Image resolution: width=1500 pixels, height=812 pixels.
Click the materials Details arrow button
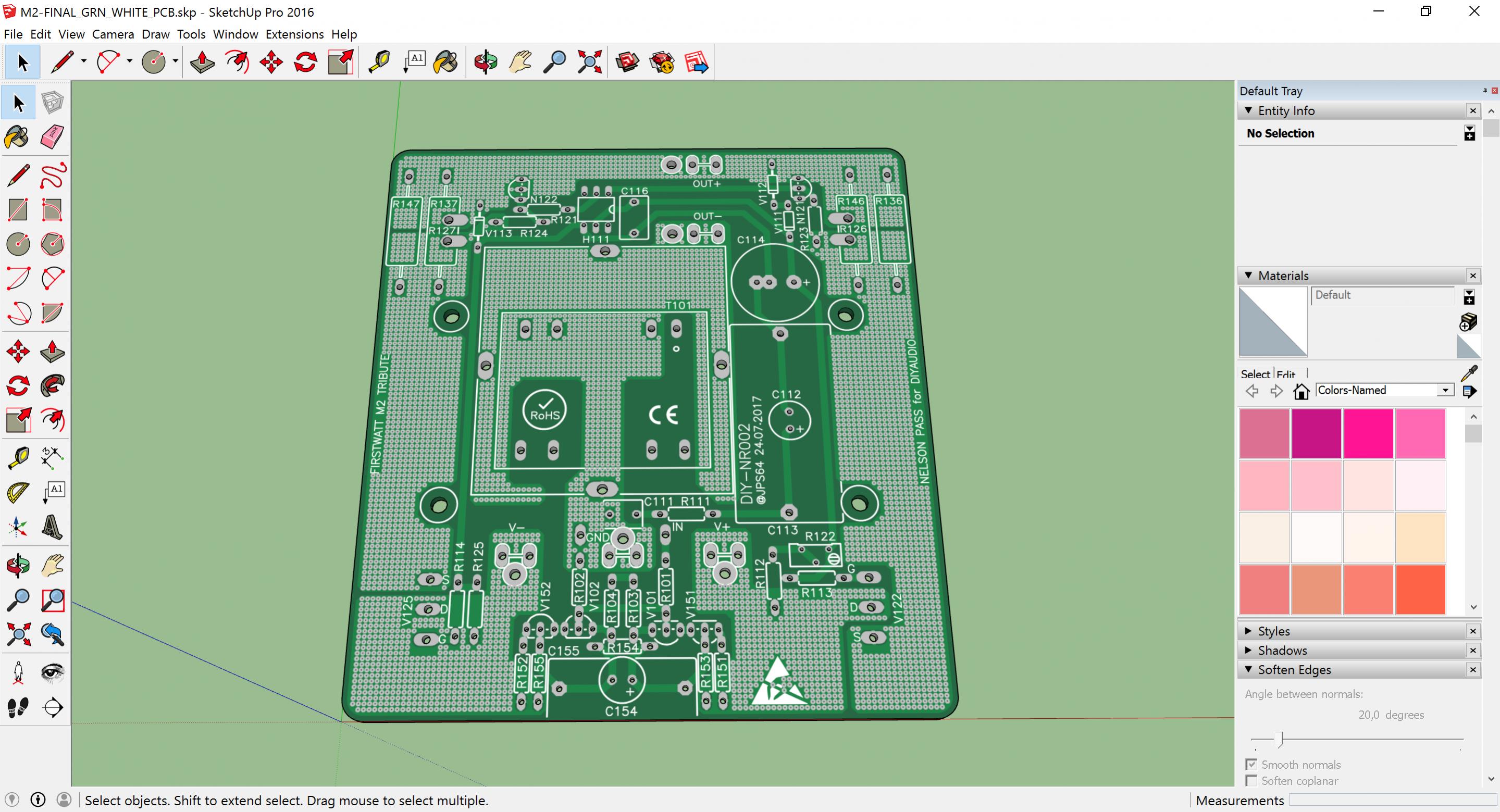tap(1470, 391)
